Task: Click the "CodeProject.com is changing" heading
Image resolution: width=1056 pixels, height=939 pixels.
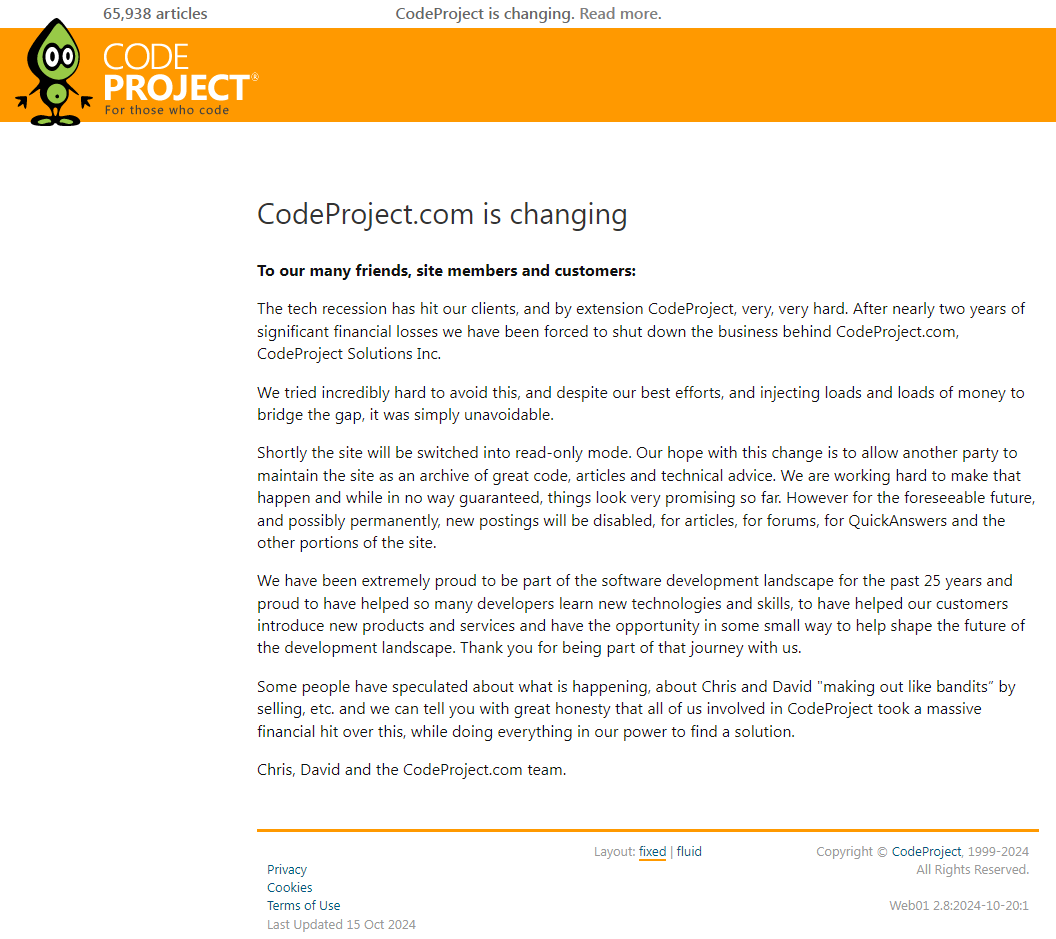Action: pyautogui.click(x=442, y=215)
